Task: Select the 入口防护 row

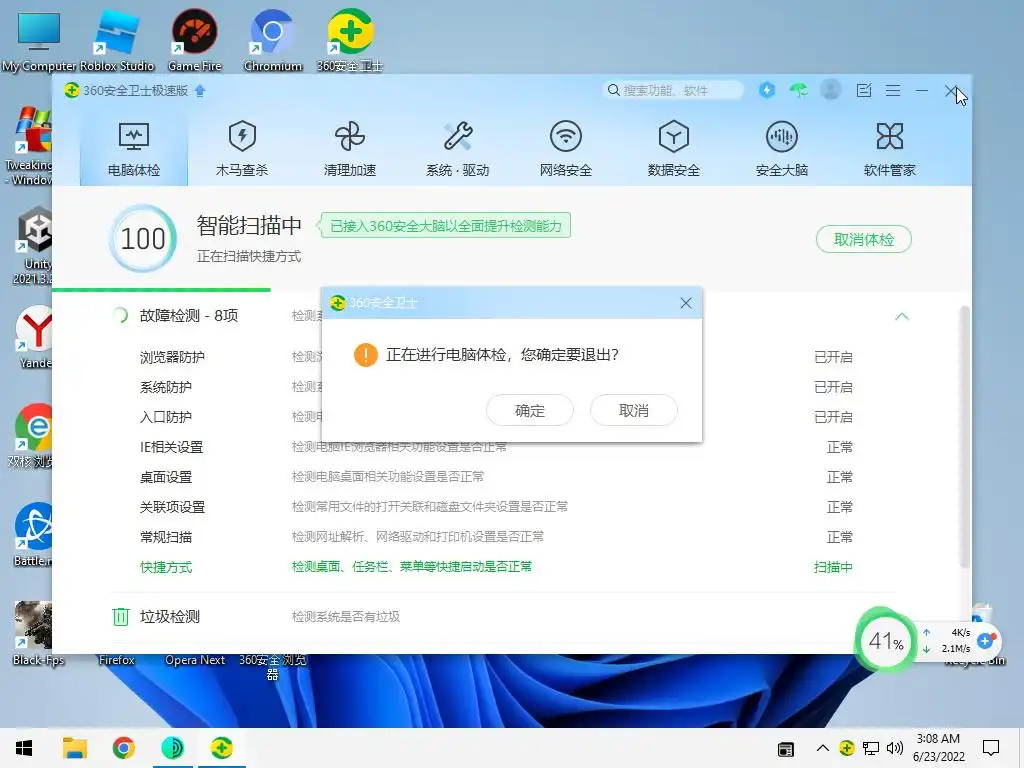Action: 495,417
